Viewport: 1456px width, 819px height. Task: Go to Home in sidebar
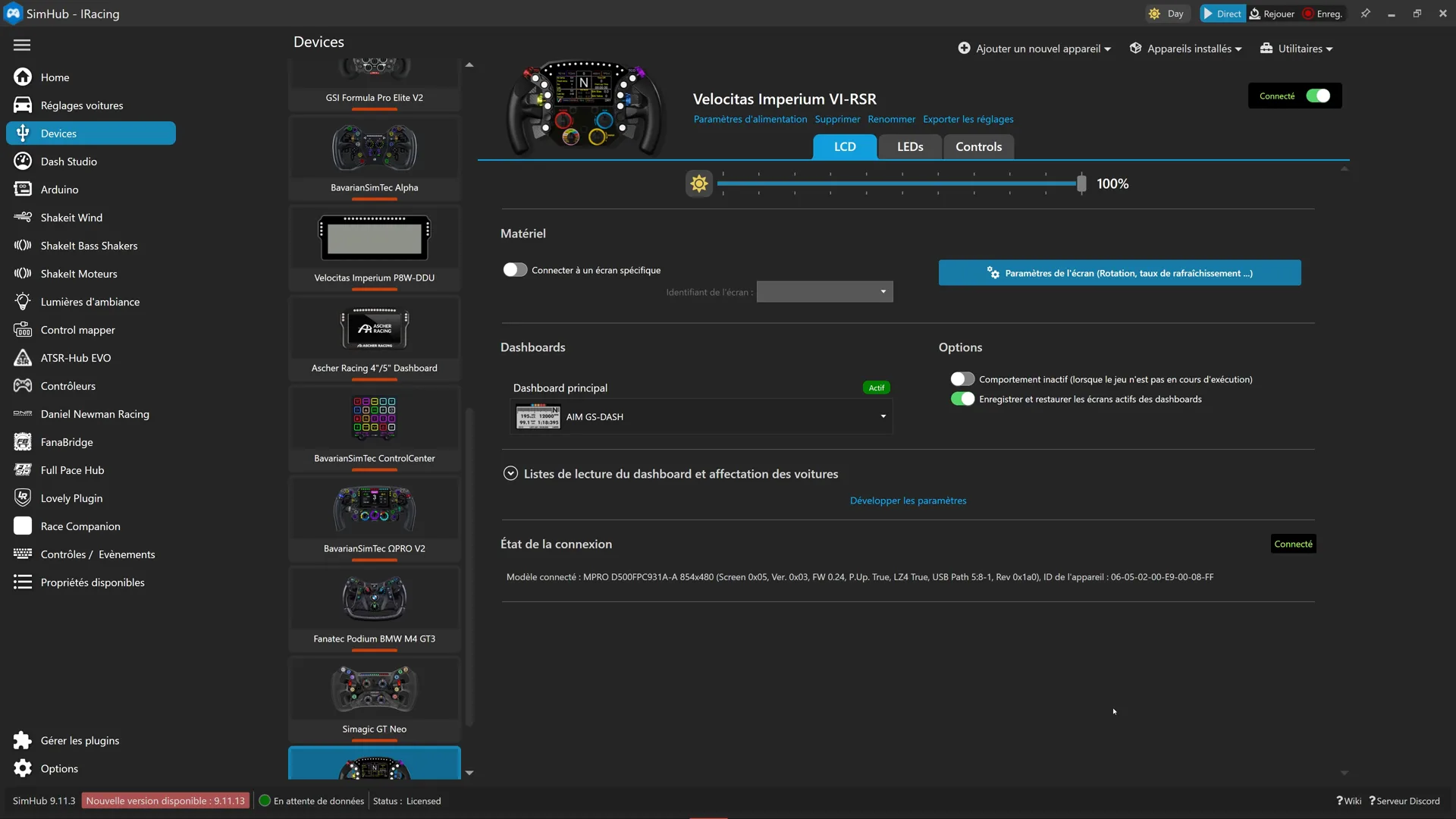(55, 77)
